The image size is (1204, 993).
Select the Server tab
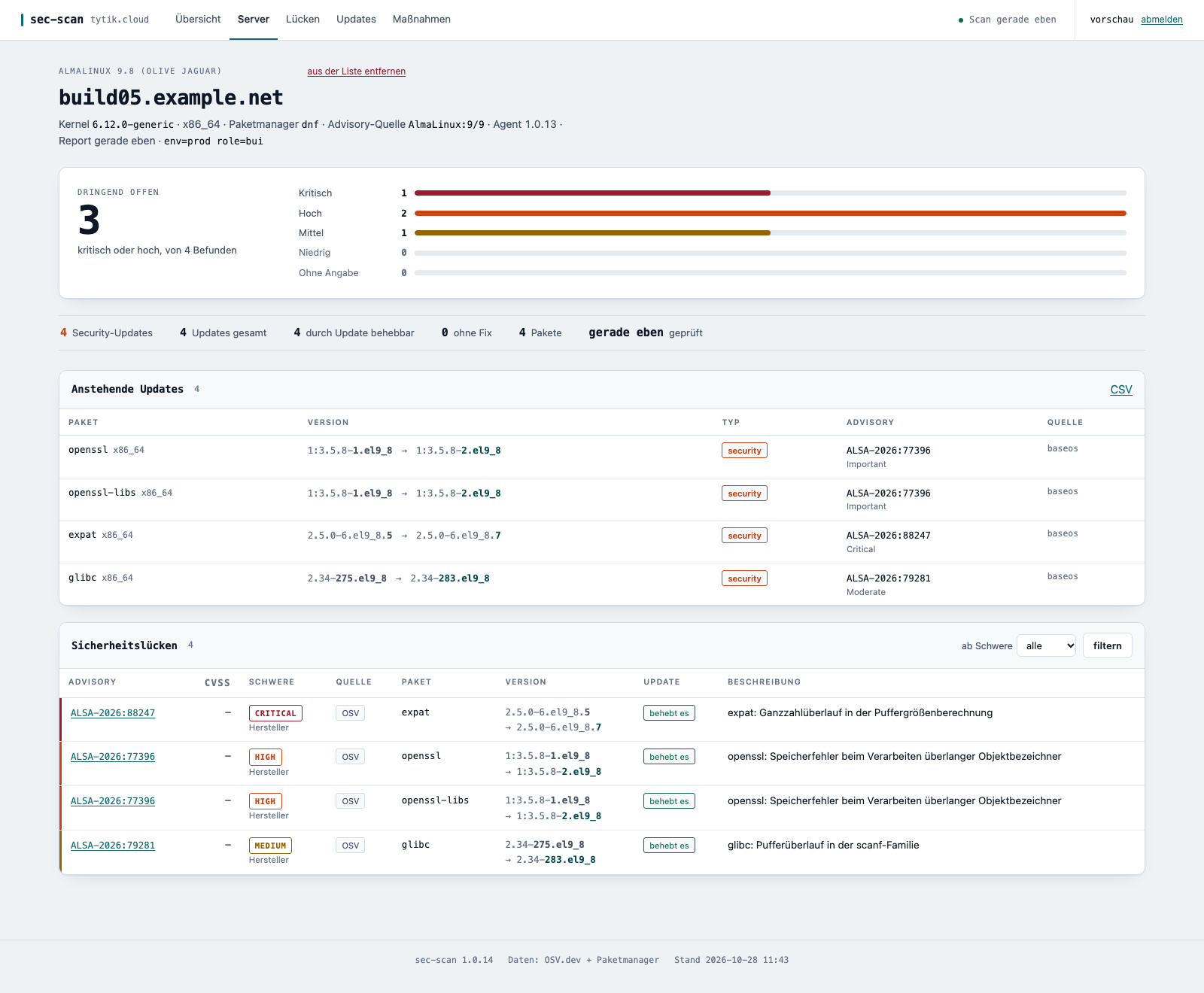point(254,20)
